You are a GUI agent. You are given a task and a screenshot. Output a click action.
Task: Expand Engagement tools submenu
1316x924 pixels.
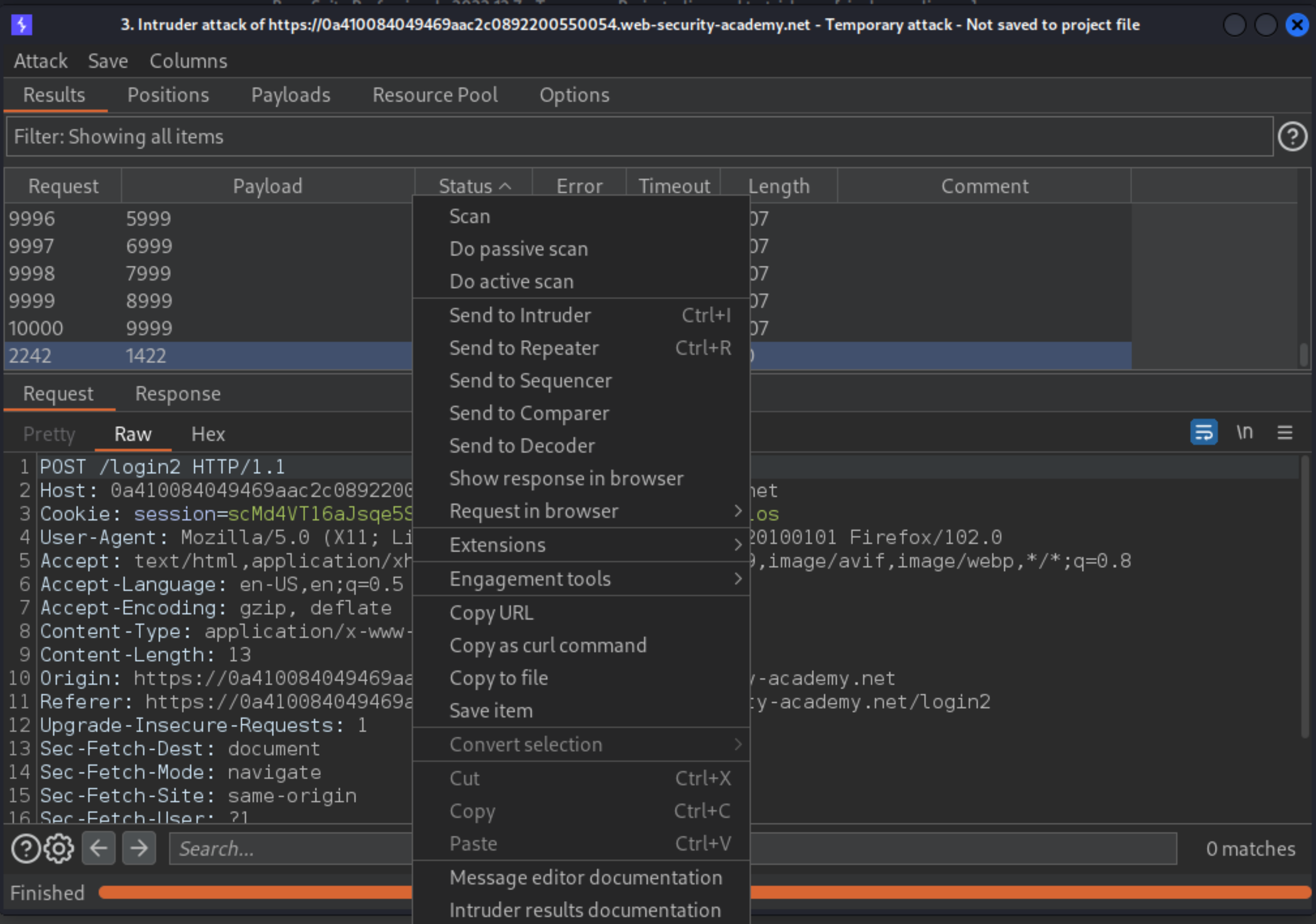coord(581,579)
